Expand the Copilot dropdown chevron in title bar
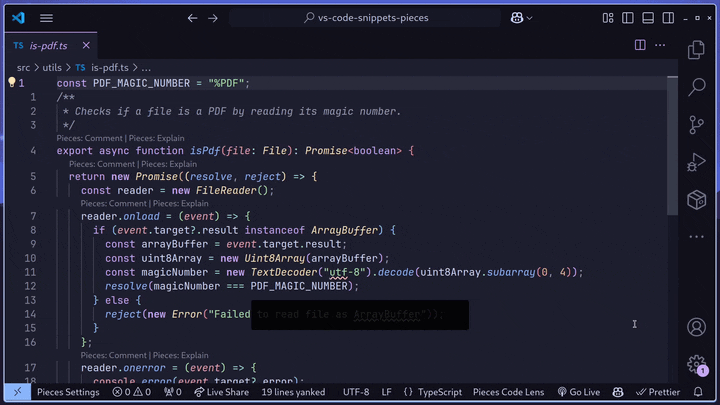 pyautogui.click(x=529, y=18)
